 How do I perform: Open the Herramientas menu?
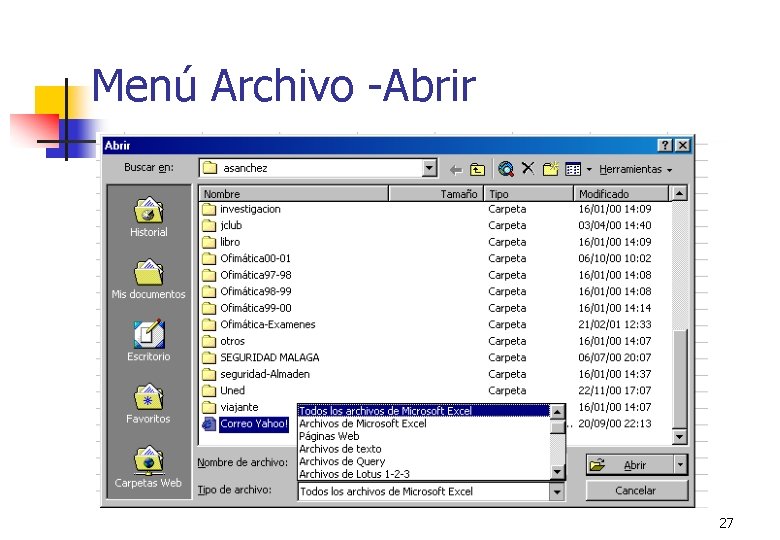635,170
